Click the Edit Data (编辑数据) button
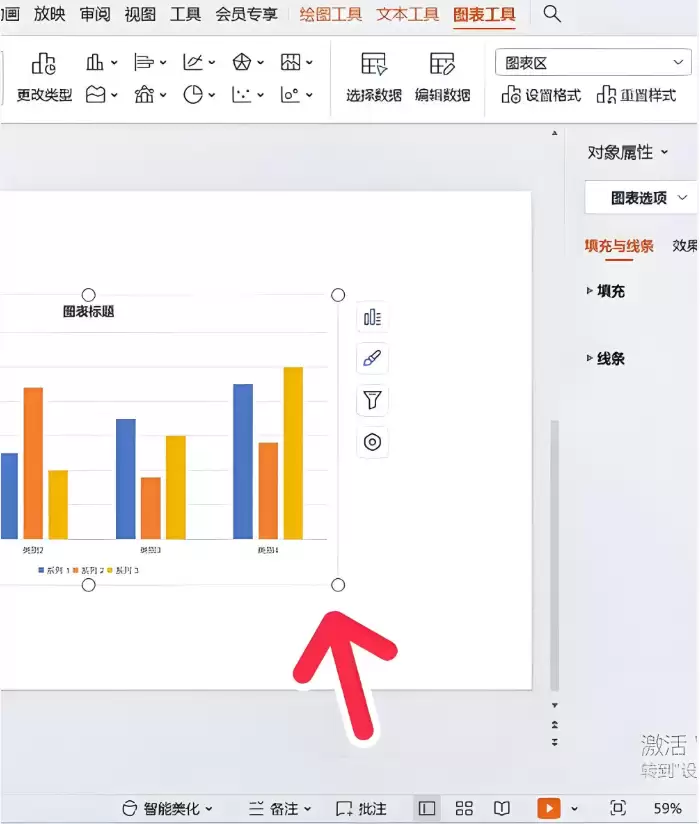 click(442, 78)
